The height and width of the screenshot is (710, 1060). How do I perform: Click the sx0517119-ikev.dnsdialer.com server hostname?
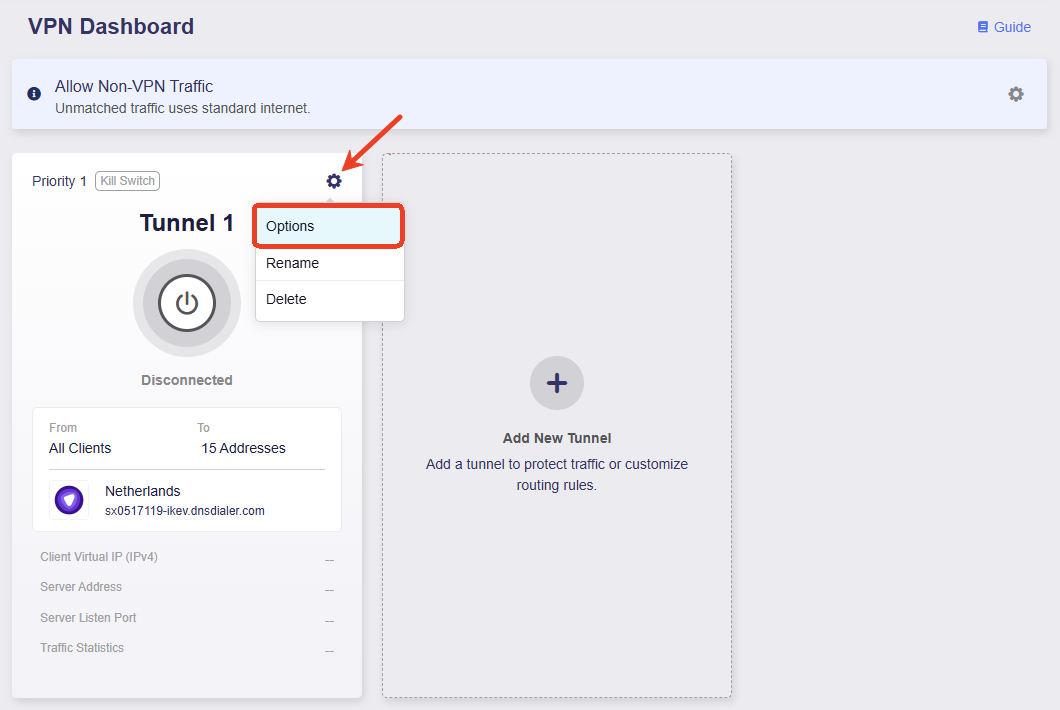pyautogui.click(x=184, y=510)
